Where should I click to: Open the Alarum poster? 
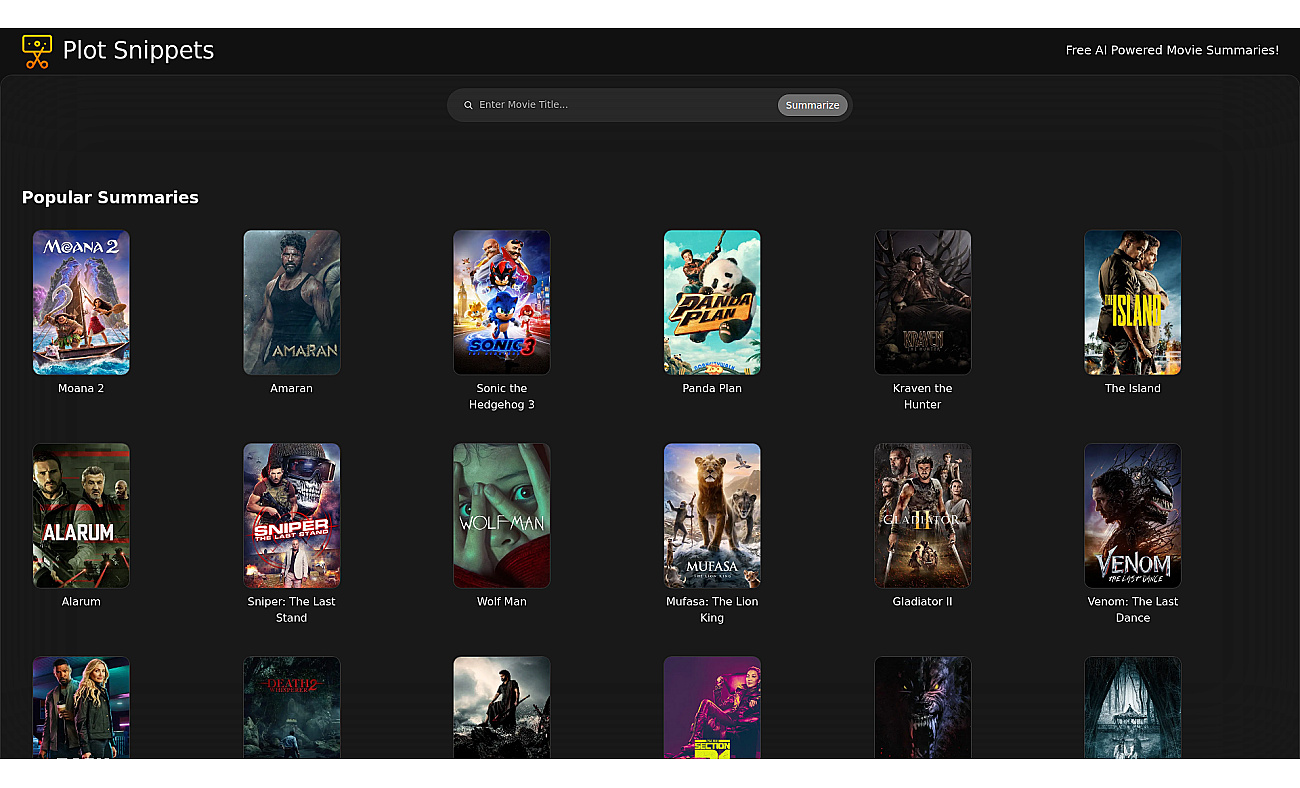[x=81, y=516]
